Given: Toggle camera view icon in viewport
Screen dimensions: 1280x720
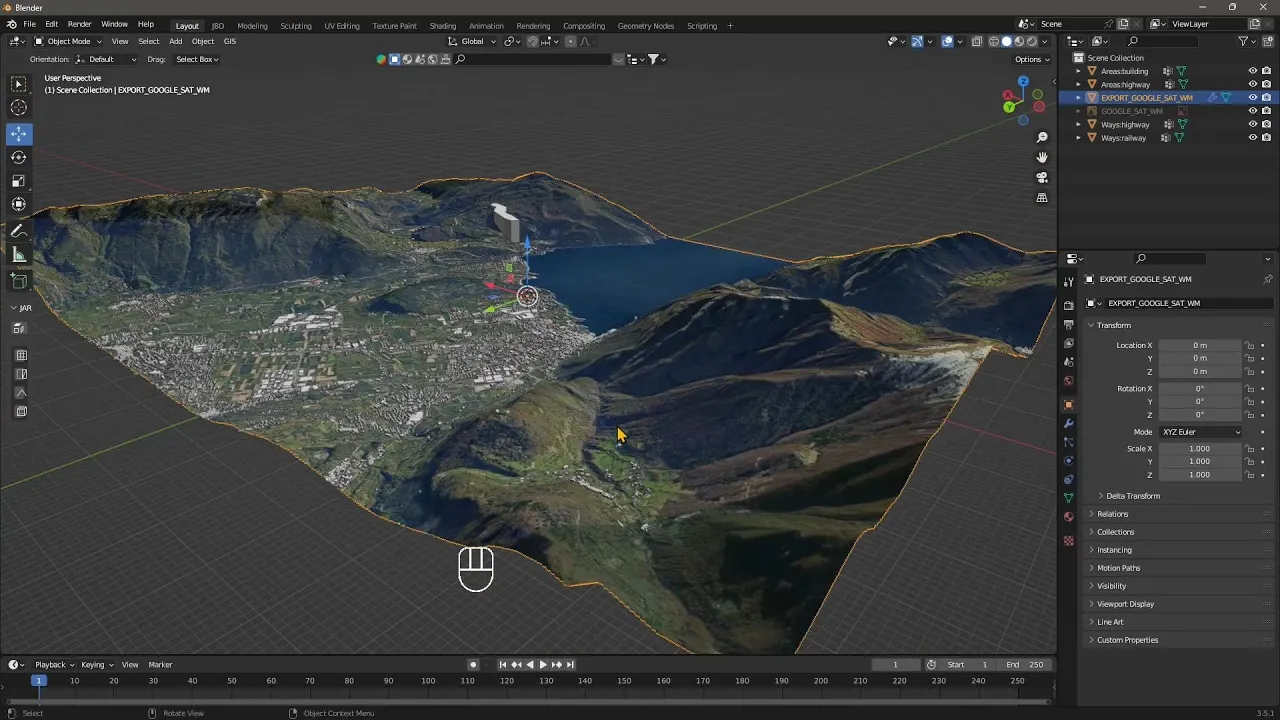Looking at the screenshot, I should (x=1042, y=177).
